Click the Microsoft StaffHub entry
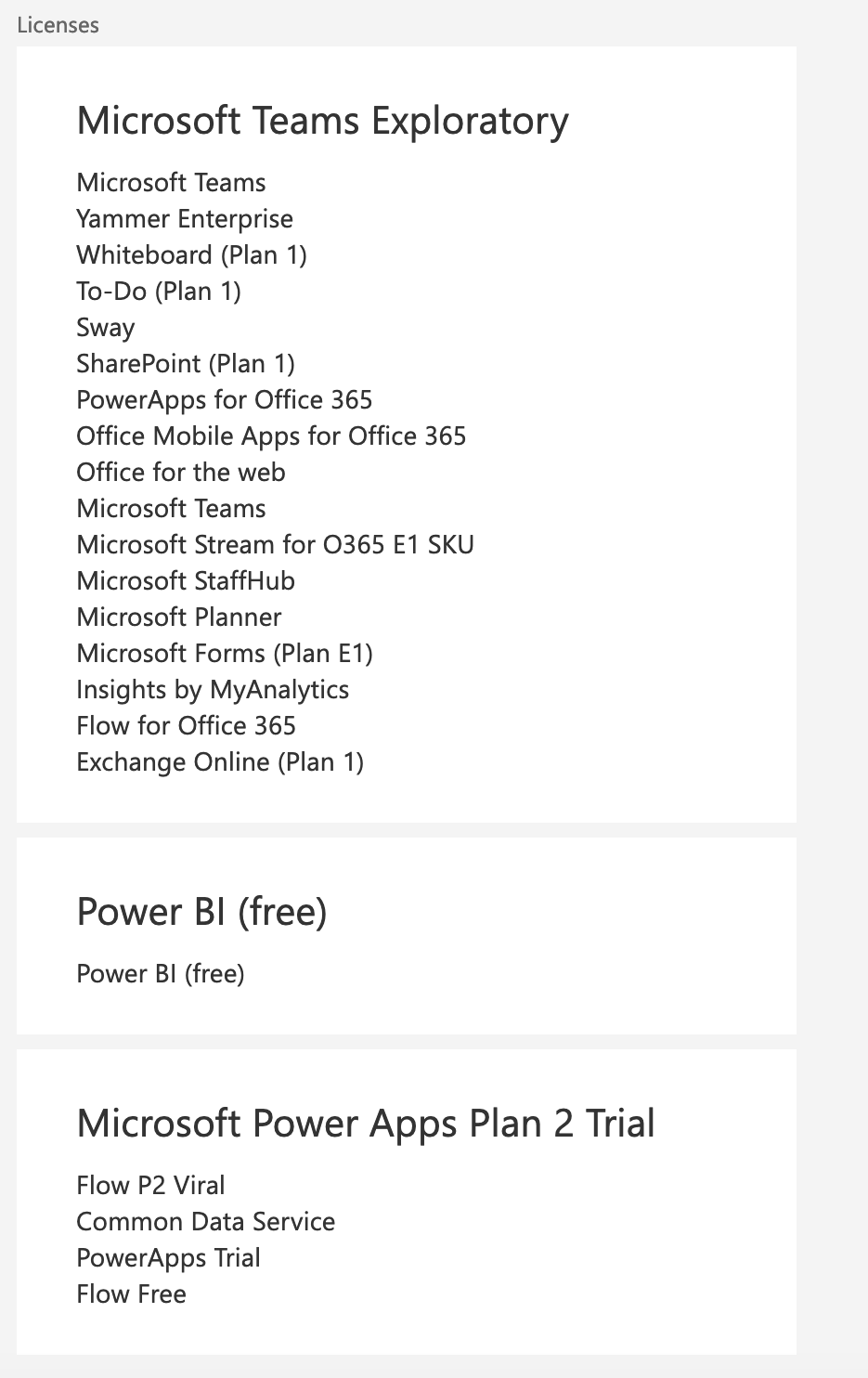This screenshot has height=1378, width=868. click(x=186, y=581)
